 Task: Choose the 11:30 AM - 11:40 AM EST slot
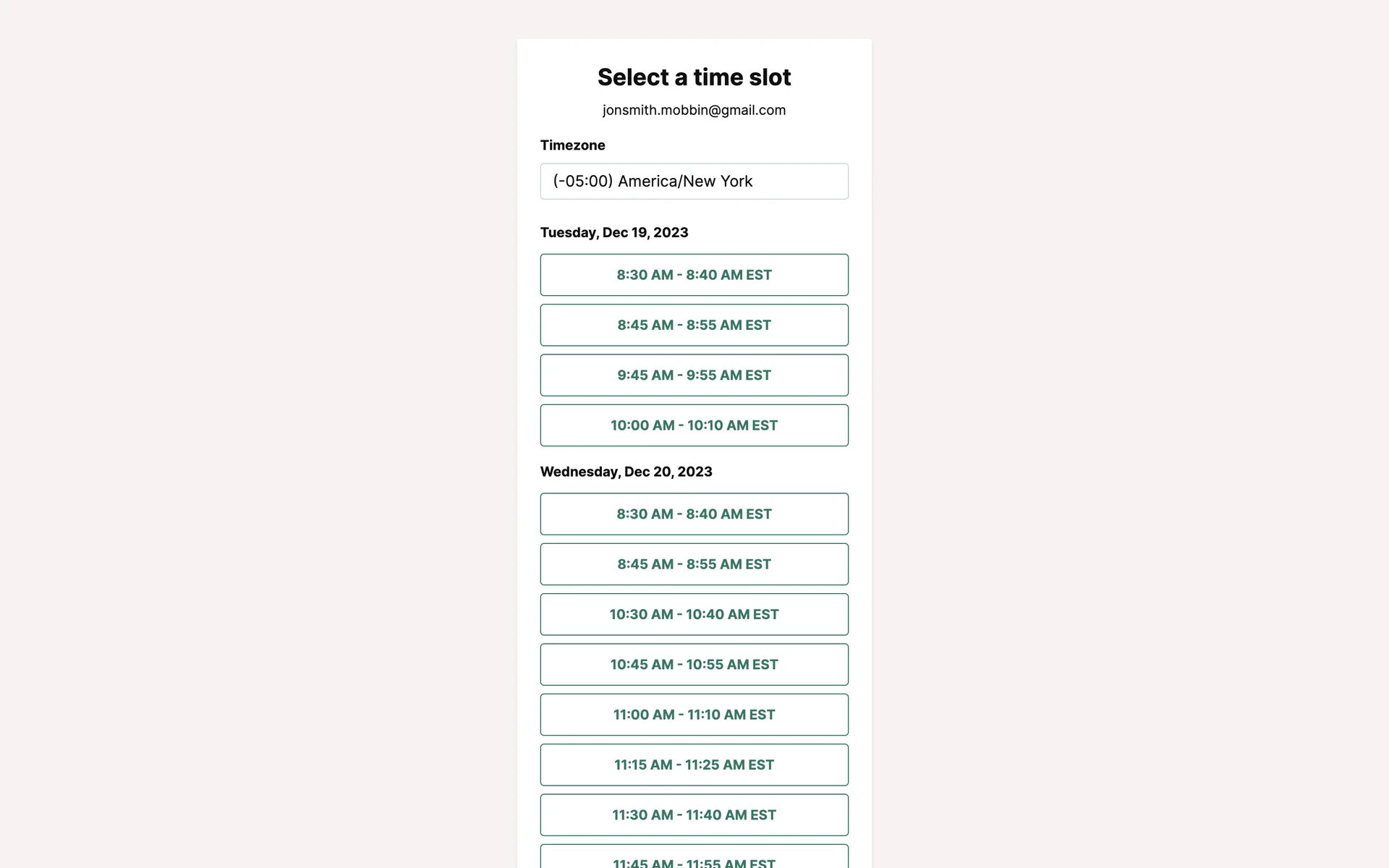[694, 815]
